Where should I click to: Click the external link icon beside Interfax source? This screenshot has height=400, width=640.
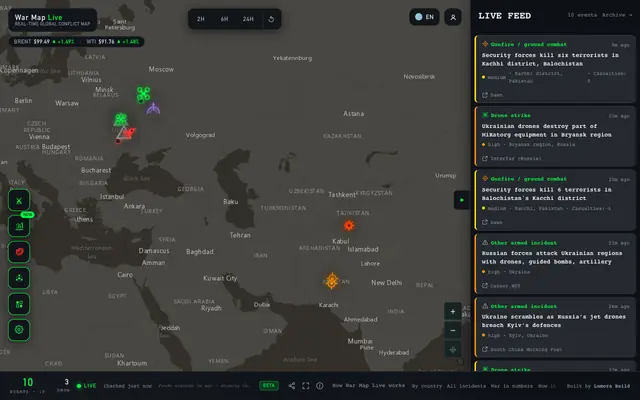pos(484,158)
